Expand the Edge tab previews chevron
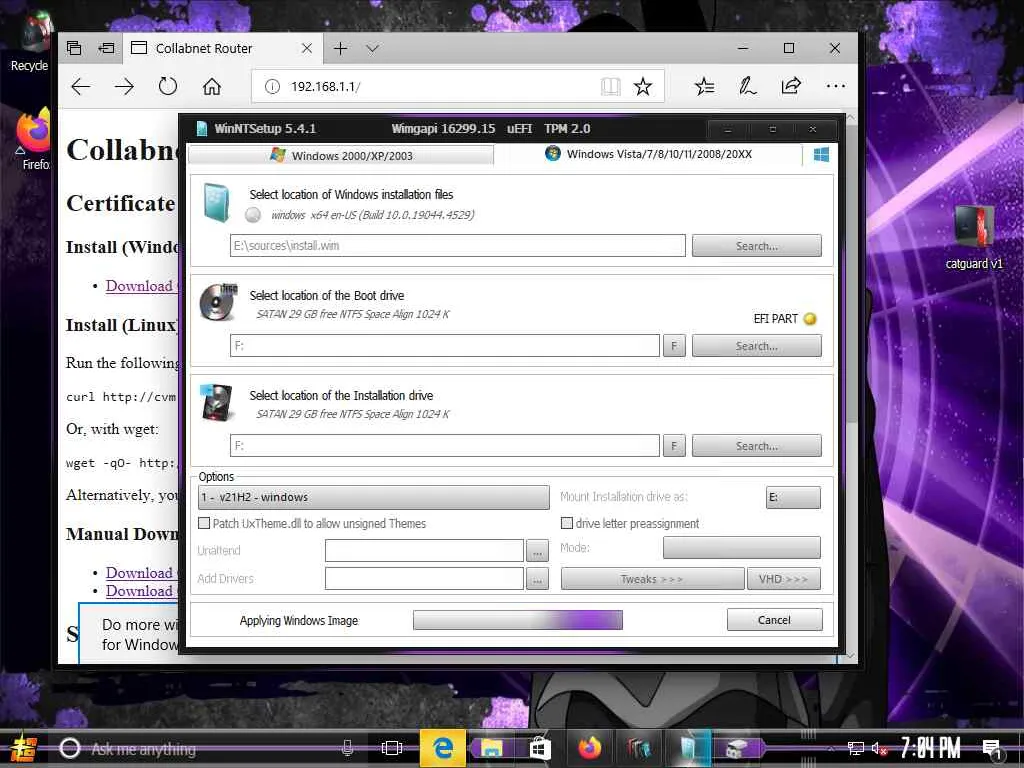The width and height of the screenshot is (1024, 768). pos(372,48)
